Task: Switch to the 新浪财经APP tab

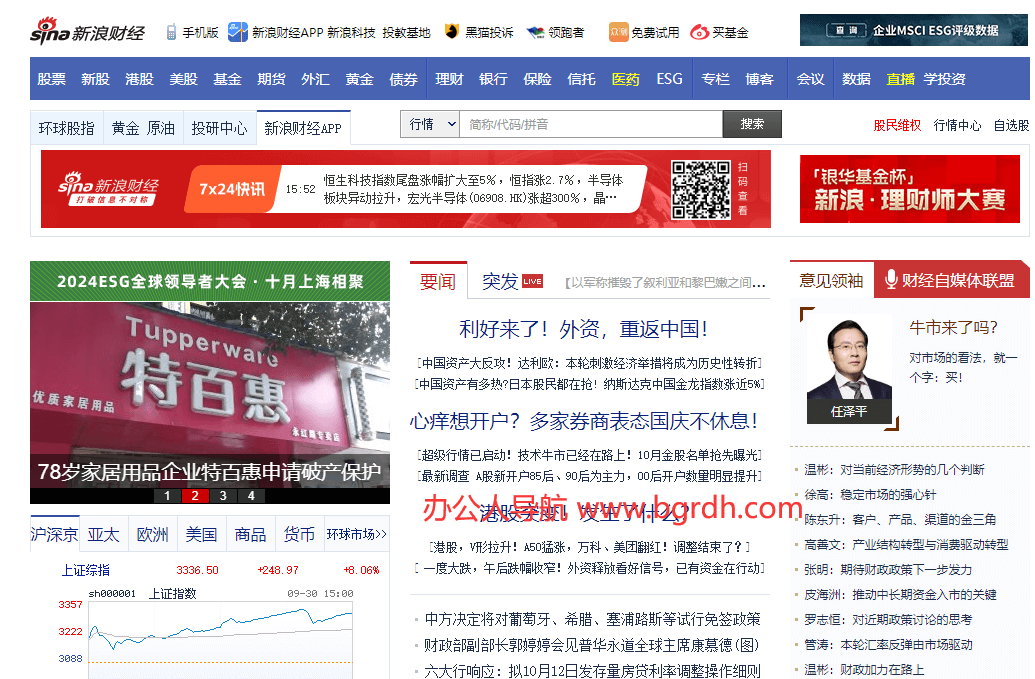Action: pos(303,128)
